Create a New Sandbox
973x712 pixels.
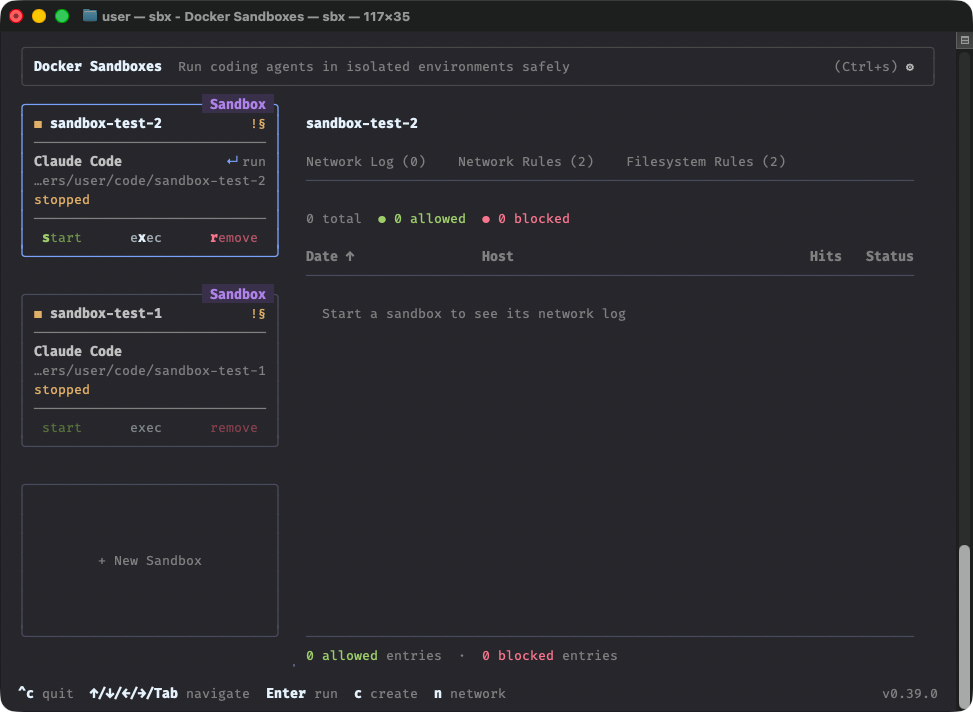(150, 561)
